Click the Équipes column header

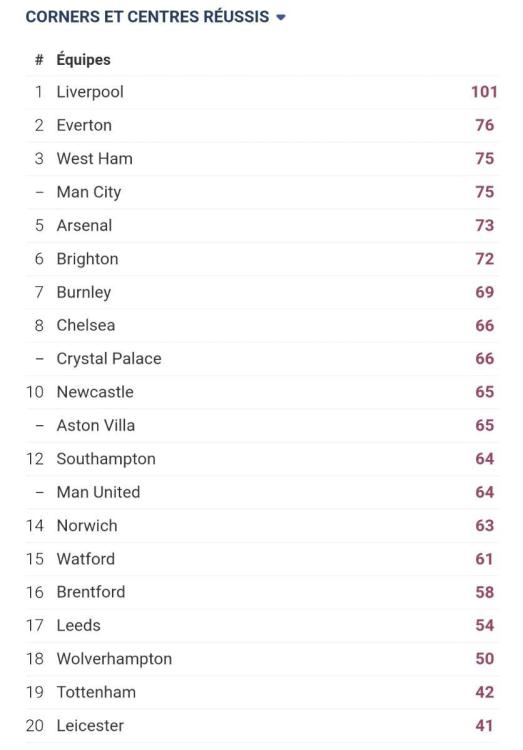[x=83, y=60]
